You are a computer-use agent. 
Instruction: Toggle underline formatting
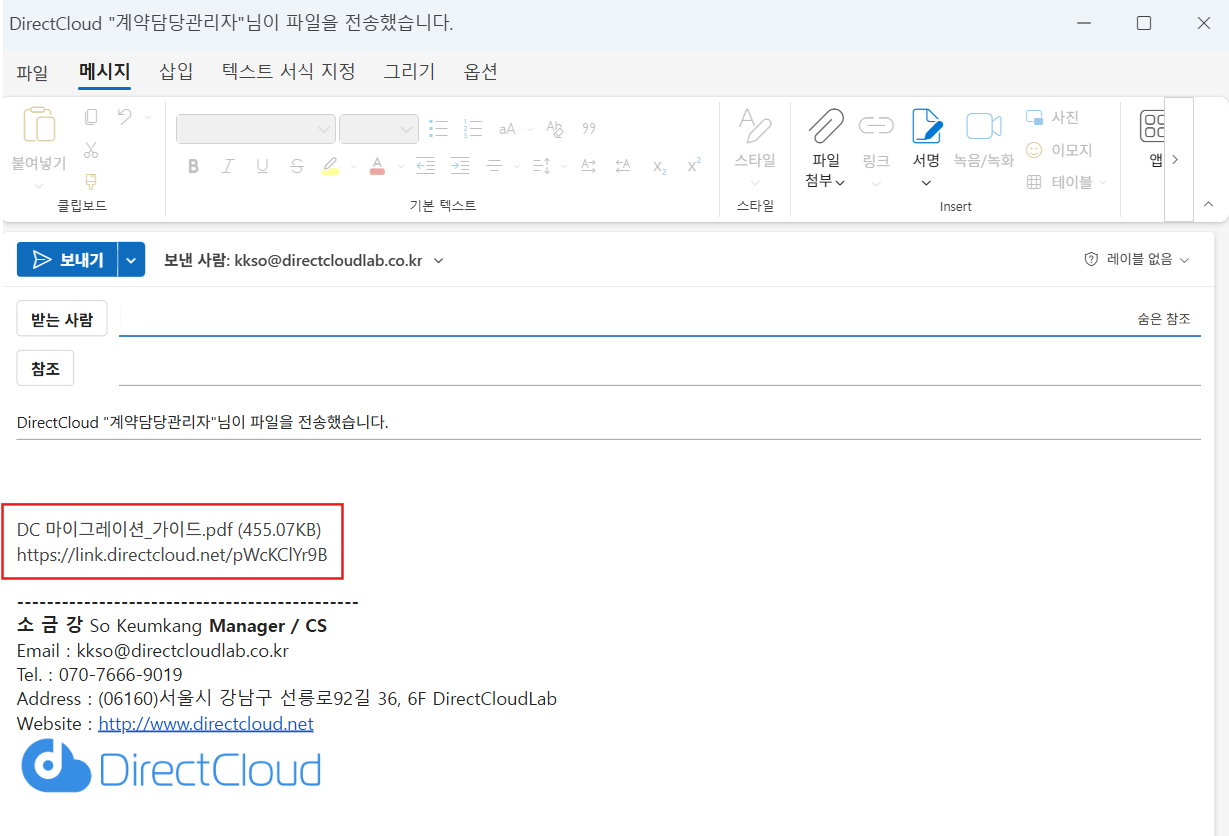pyautogui.click(x=262, y=166)
